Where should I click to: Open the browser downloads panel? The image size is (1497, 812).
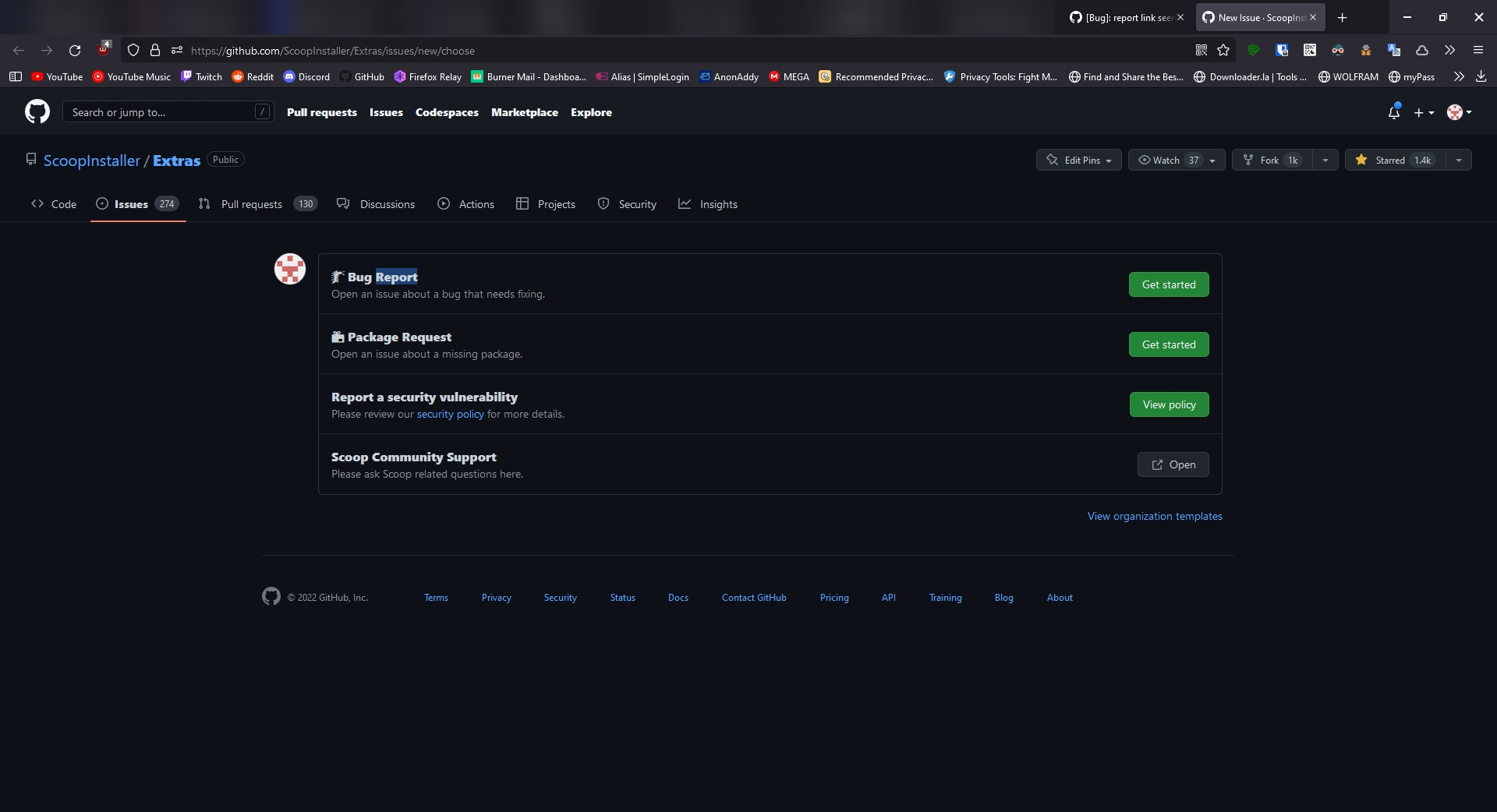(1482, 76)
